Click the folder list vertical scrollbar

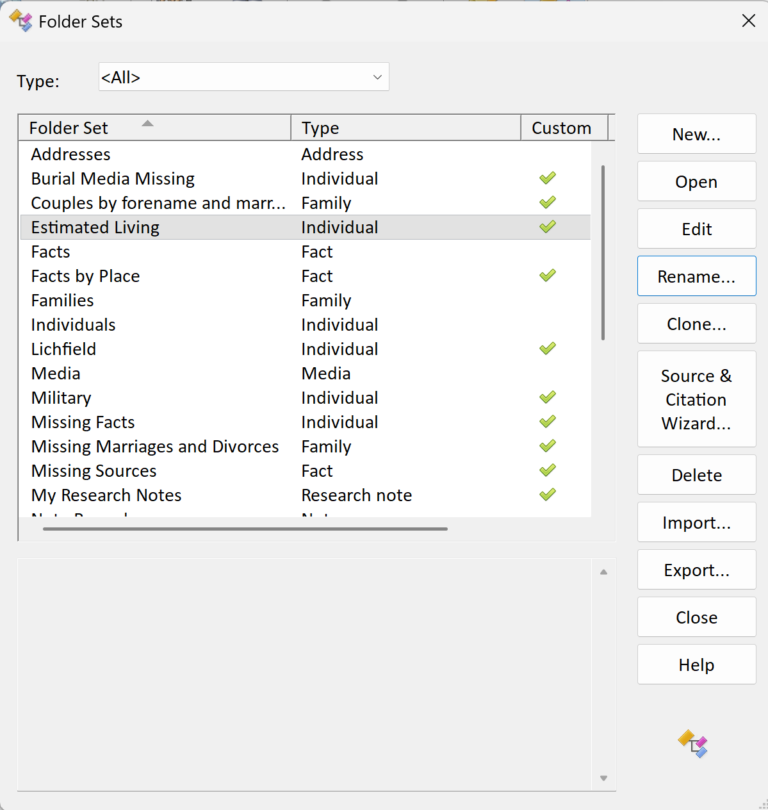tap(603, 253)
